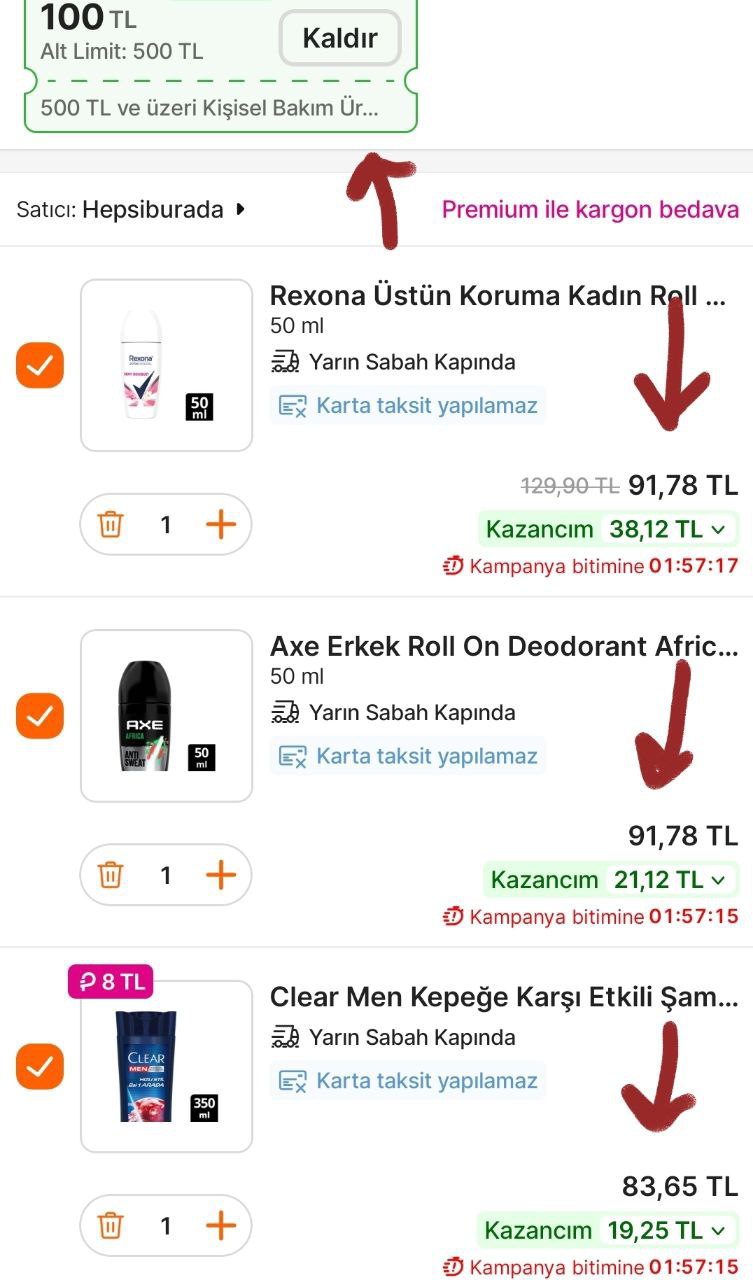Tap the card installment icon on the Axe item
The image size is (753, 1280).
(292, 756)
